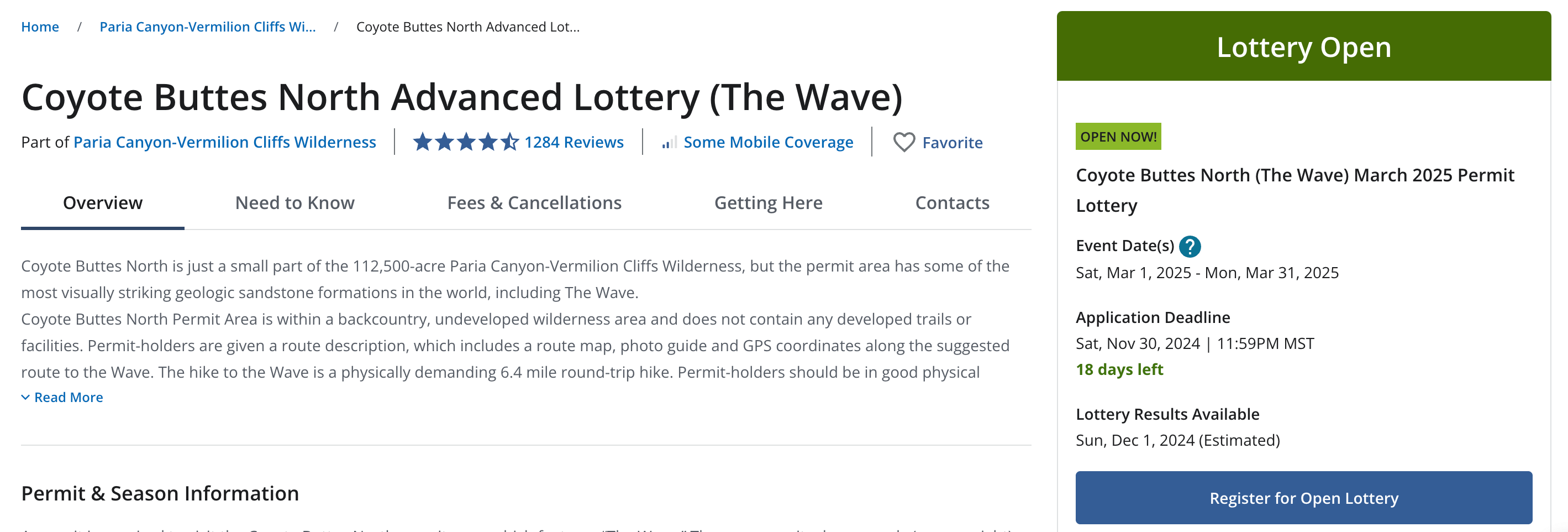Open the 1284 Reviews link
The image size is (1568, 532).
573,142
